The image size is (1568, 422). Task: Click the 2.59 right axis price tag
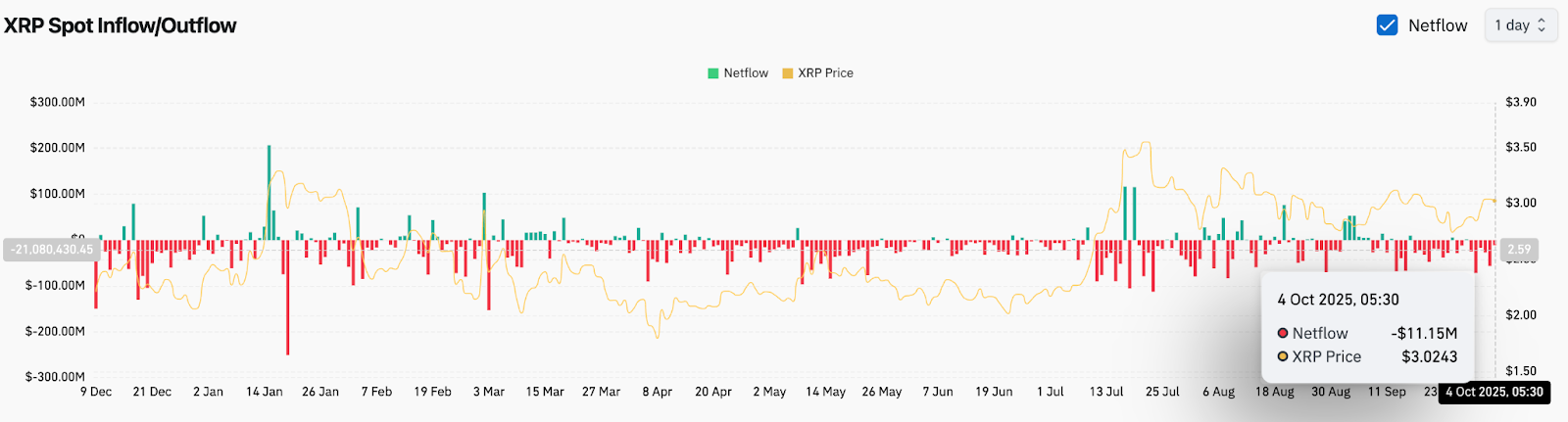coord(1518,250)
